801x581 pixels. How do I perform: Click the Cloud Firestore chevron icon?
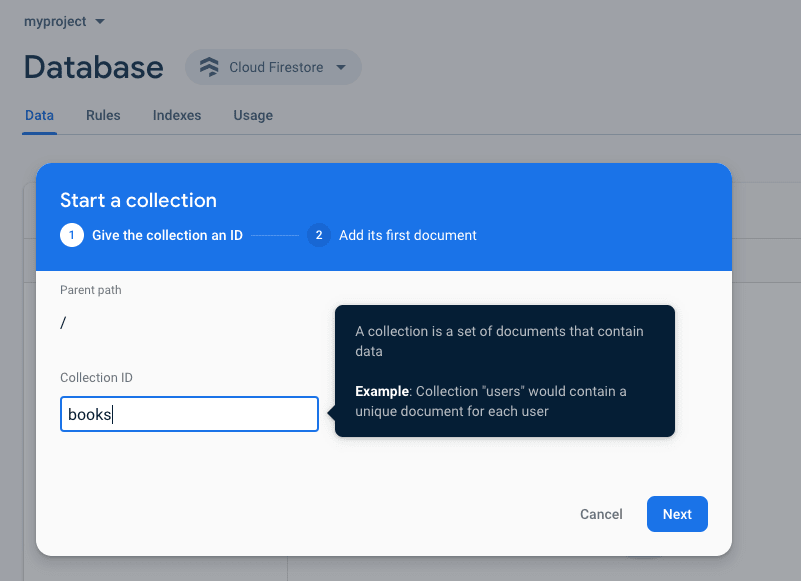[x=341, y=67]
